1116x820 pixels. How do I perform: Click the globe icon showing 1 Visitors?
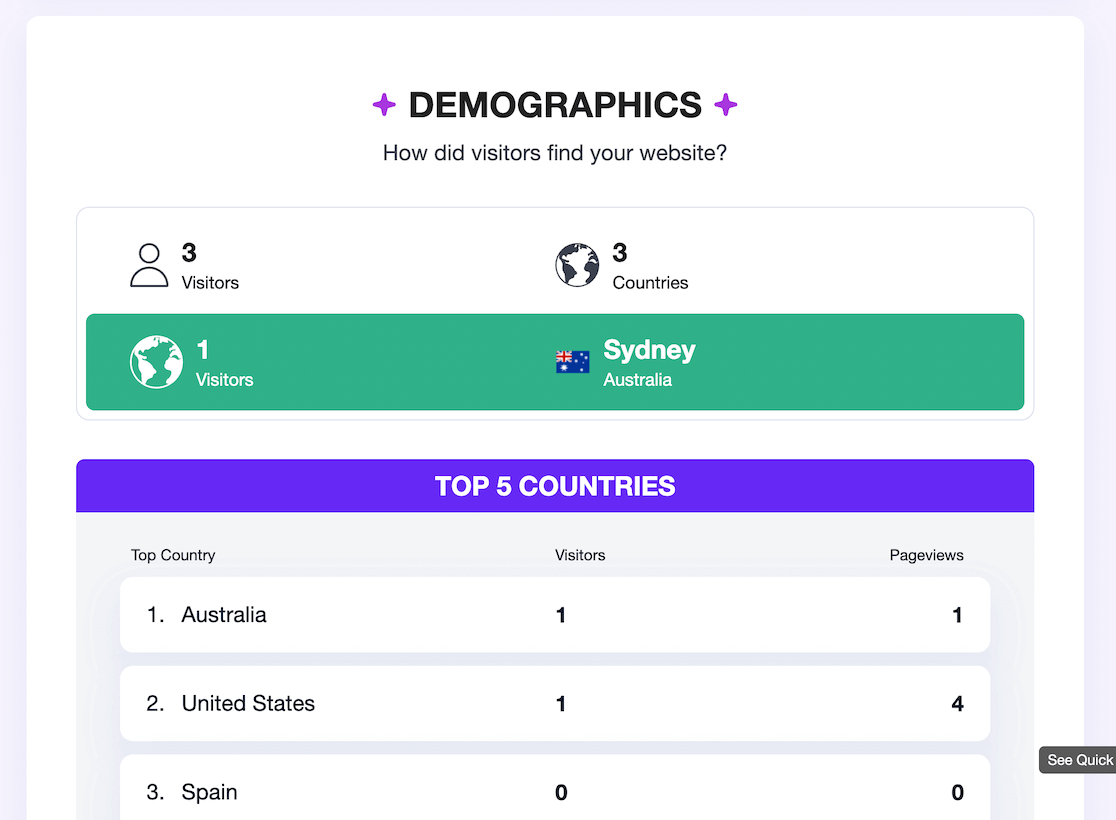click(x=156, y=362)
